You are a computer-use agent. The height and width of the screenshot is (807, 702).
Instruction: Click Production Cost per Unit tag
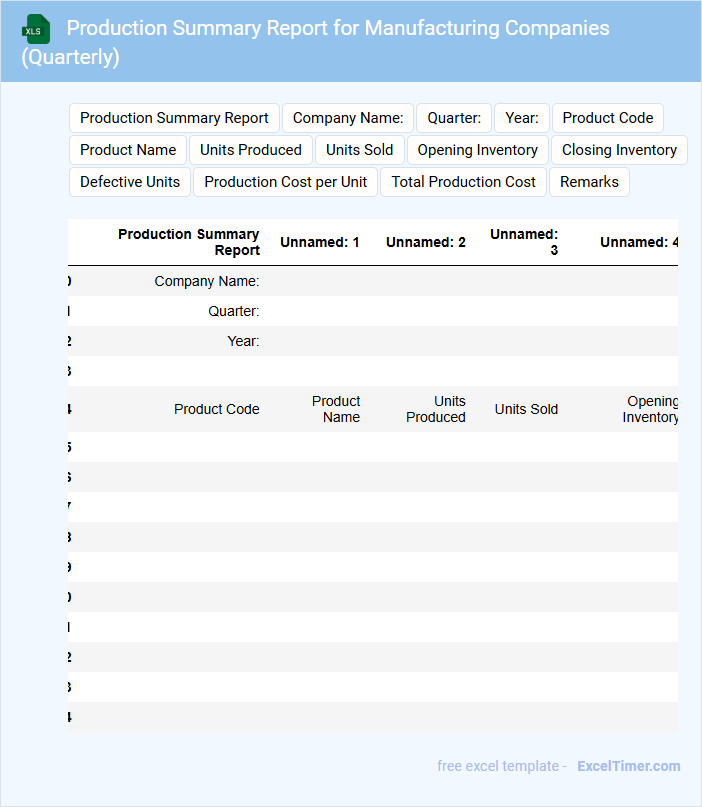[x=286, y=182]
